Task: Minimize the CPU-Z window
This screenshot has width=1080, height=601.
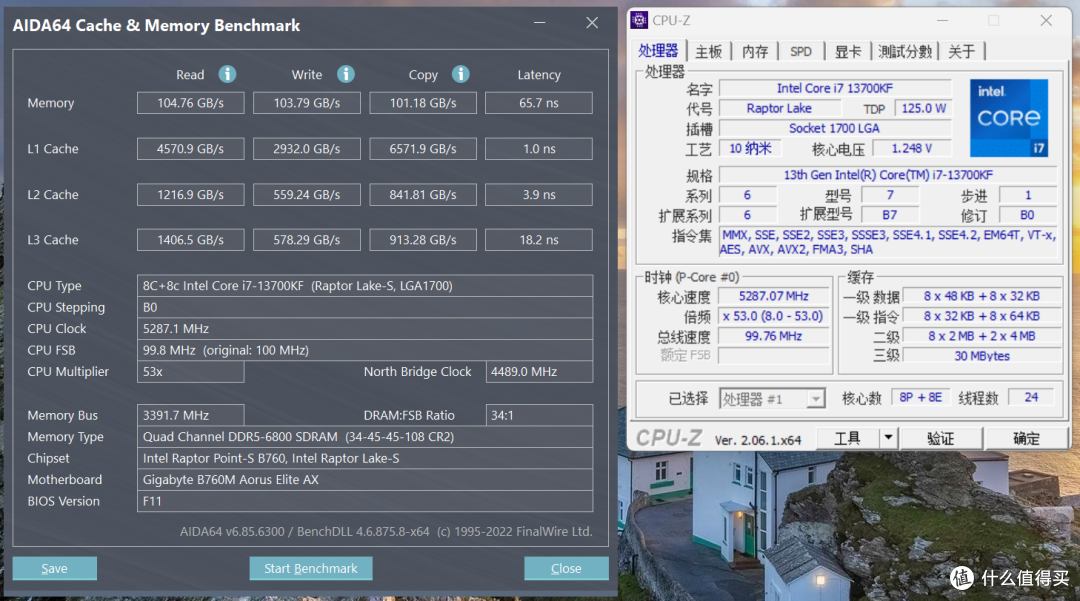Action: (x=942, y=21)
